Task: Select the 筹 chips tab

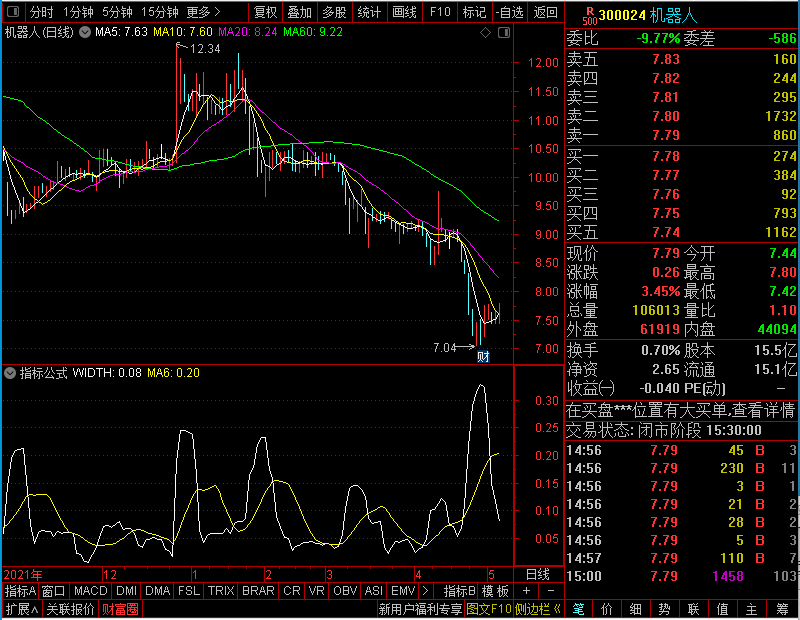Action: [782, 609]
